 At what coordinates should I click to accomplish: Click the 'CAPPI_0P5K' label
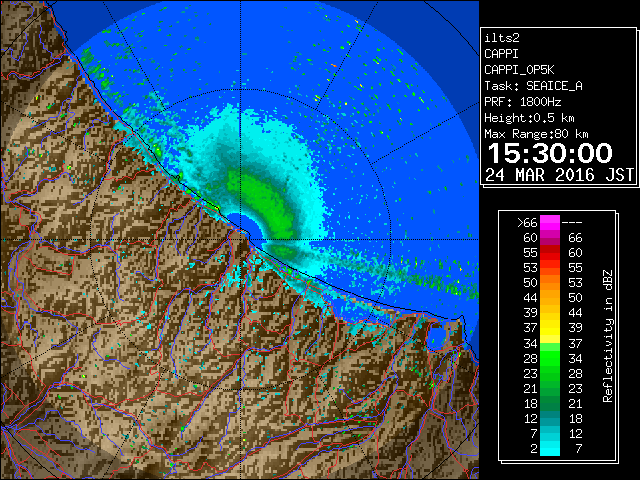[x=519, y=70]
